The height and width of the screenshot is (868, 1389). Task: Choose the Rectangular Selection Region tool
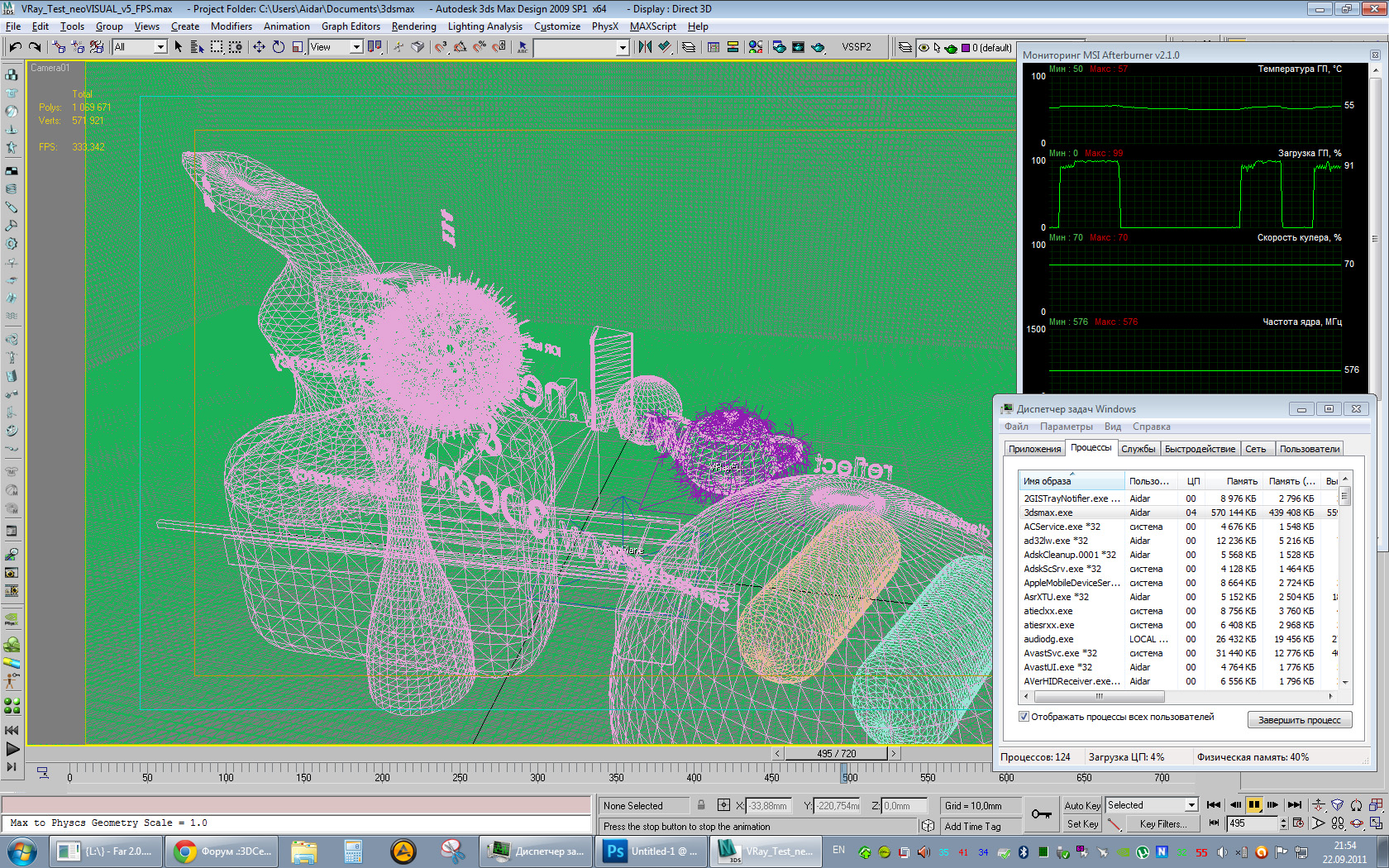coord(217,47)
